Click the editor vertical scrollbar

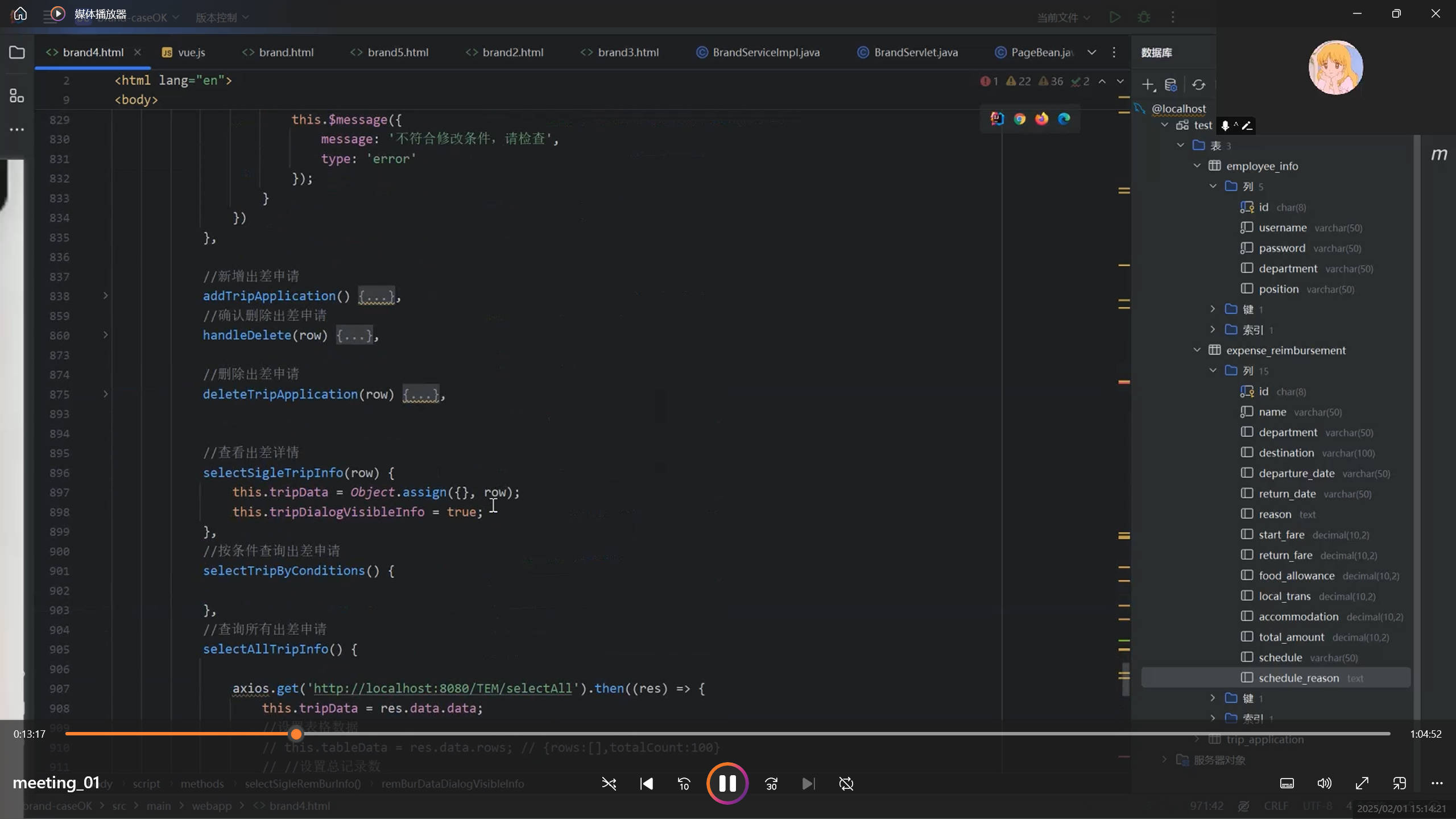pyautogui.click(x=1125, y=679)
